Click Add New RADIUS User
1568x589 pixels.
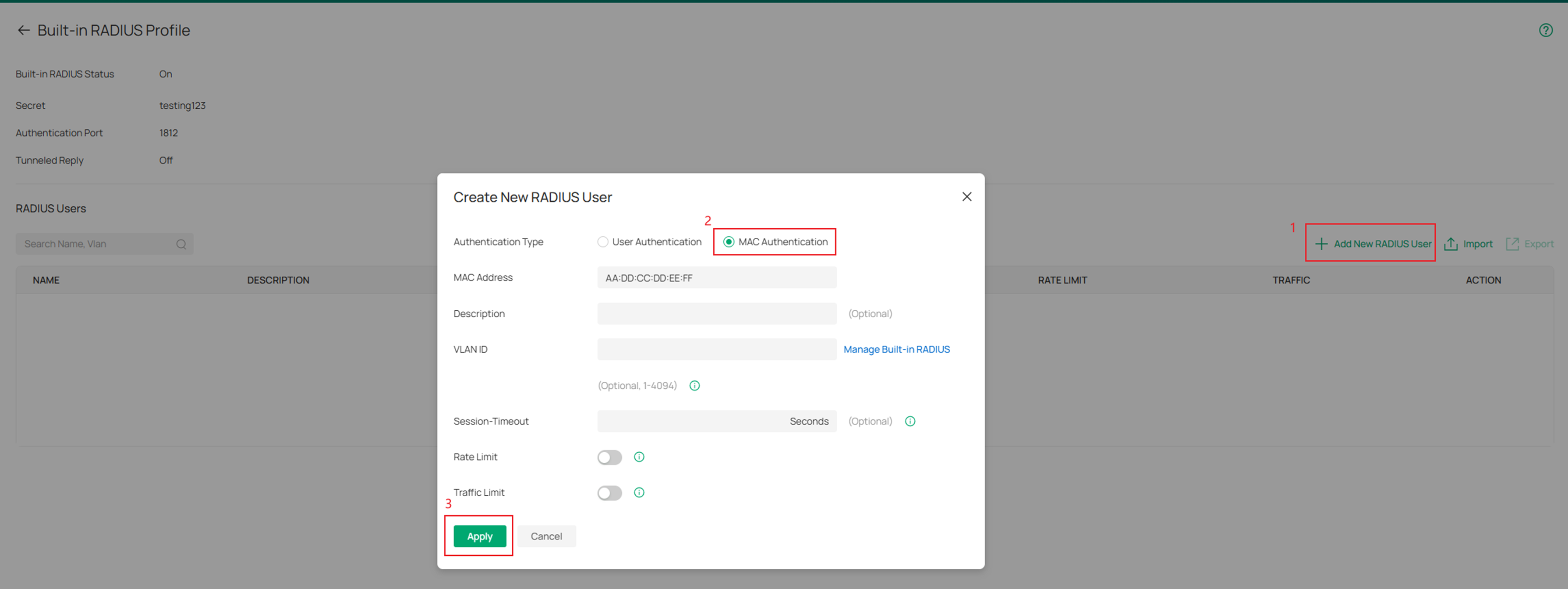coord(1373,244)
